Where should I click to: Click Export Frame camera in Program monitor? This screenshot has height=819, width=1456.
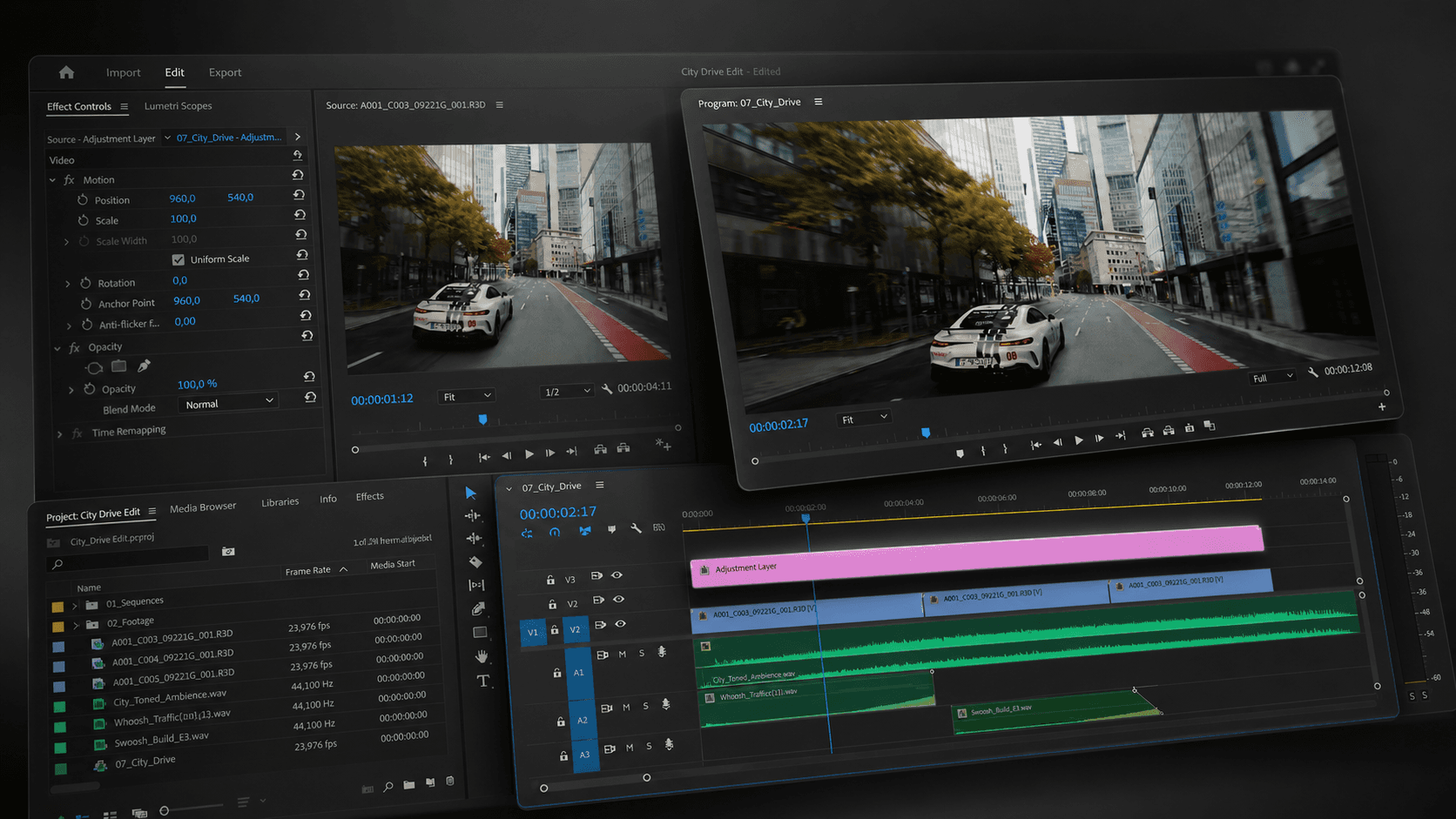[1190, 428]
